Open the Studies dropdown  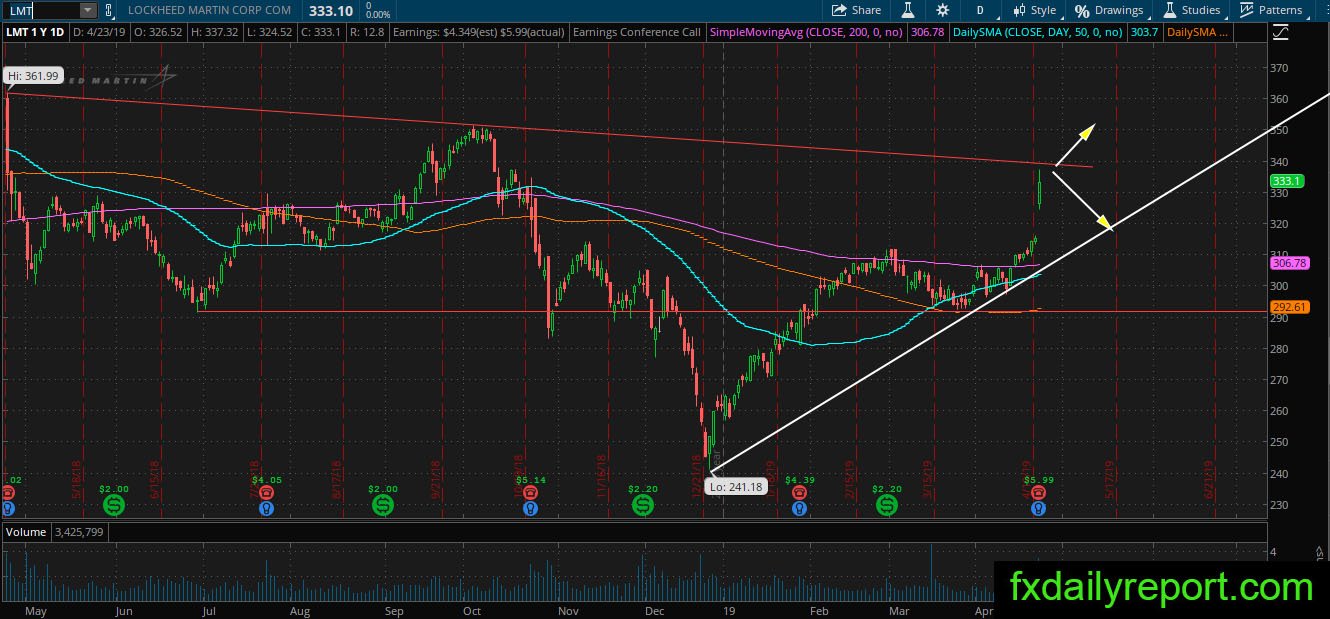point(1192,10)
